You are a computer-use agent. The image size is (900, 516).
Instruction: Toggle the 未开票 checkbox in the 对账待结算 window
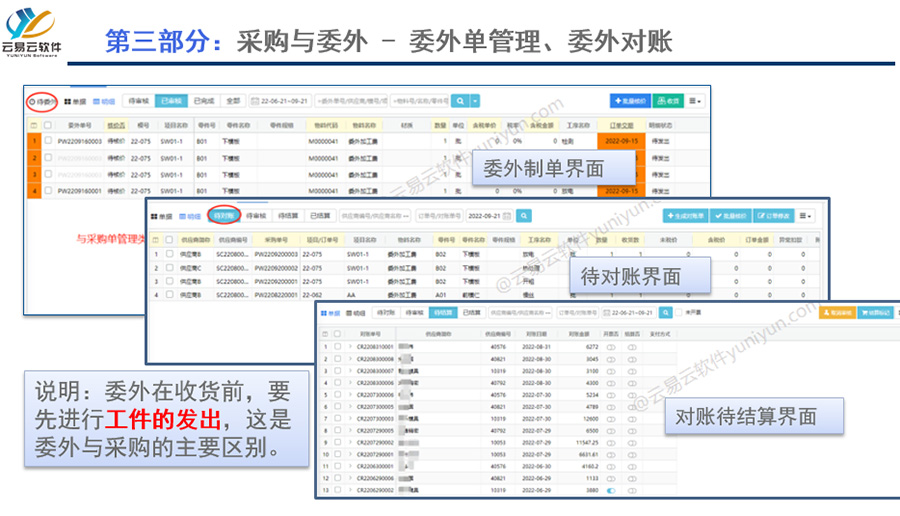pos(679,313)
